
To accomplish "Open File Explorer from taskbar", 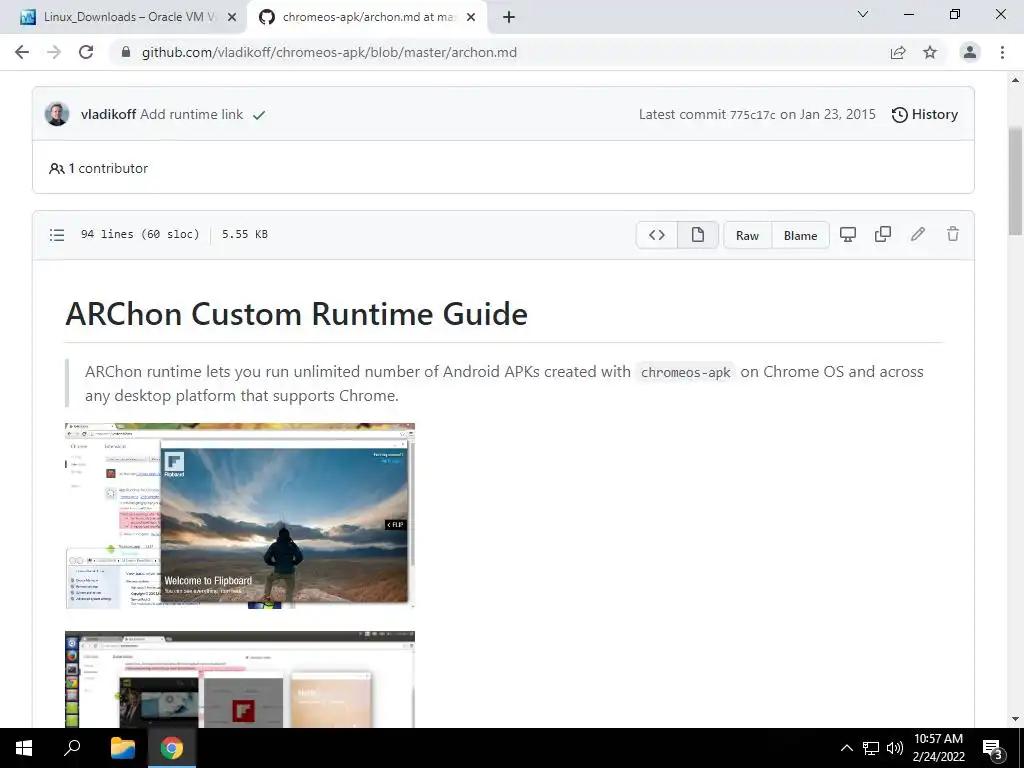I will tap(123, 748).
